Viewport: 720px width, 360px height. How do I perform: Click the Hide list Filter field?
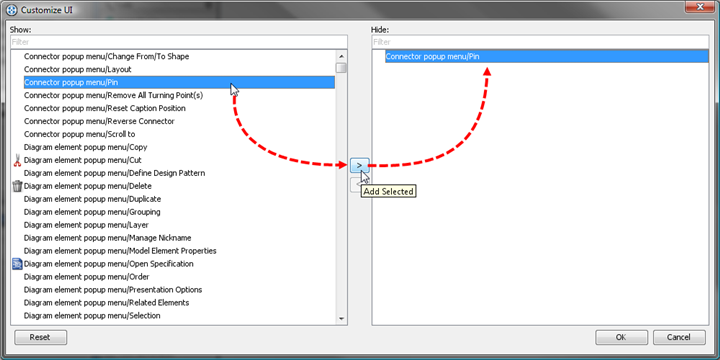pyautogui.click(x=540, y=42)
